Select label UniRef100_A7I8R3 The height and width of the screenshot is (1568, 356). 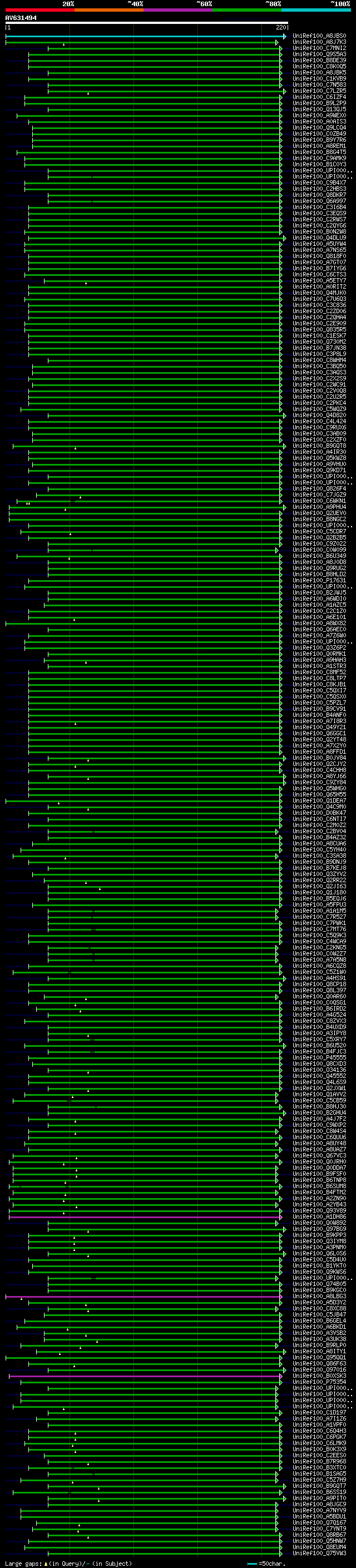[x=319, y=721]
